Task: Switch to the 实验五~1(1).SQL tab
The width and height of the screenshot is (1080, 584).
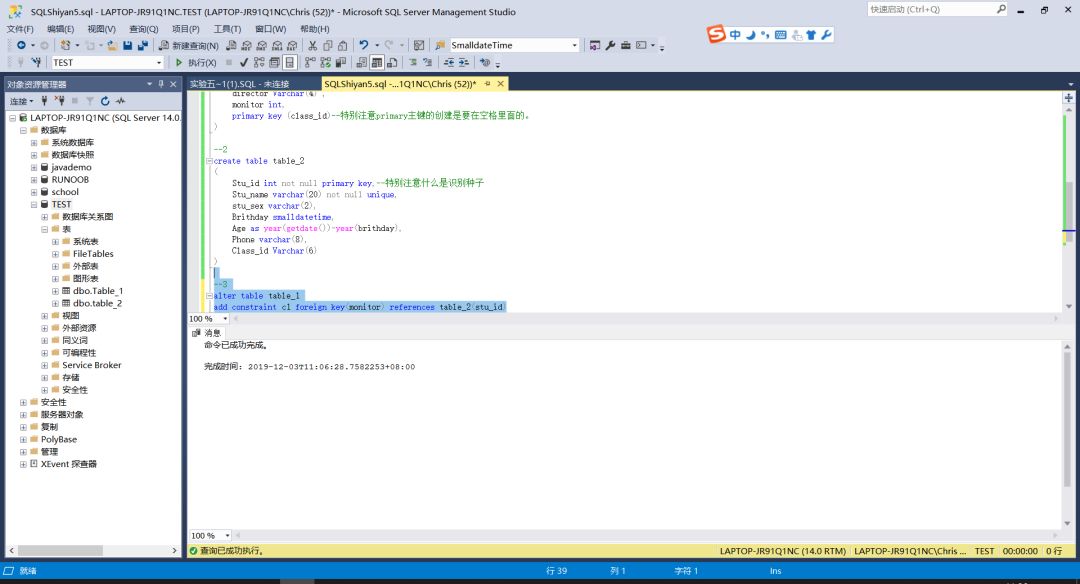Action: click(239, 84)
